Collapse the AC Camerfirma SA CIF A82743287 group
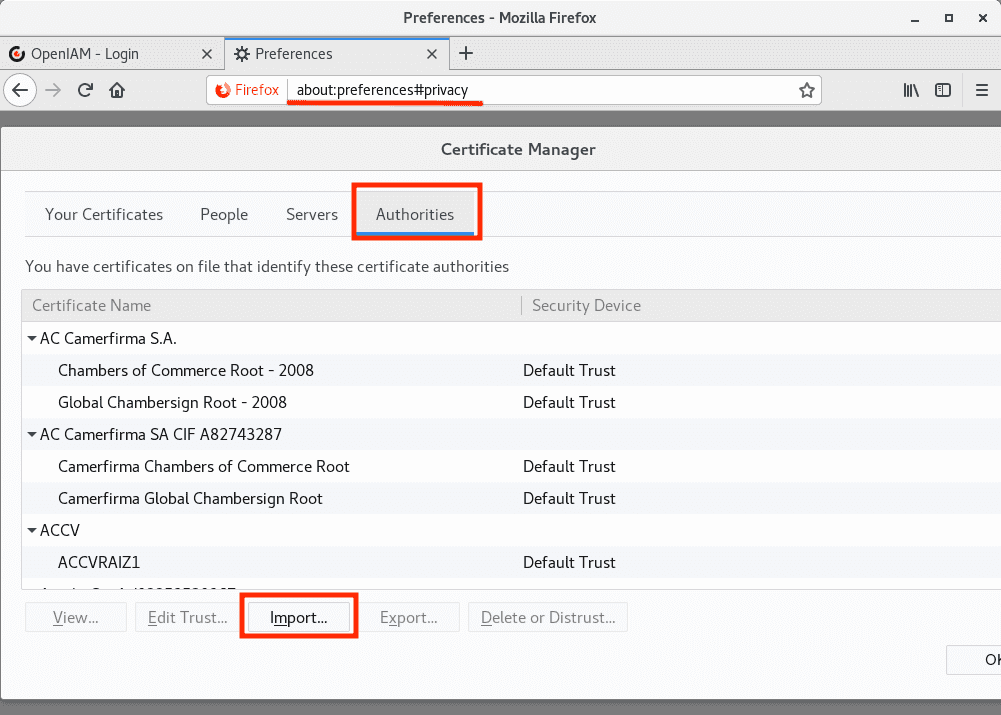Viewport: 1001px width, 715px height. (x=32, y=435)
